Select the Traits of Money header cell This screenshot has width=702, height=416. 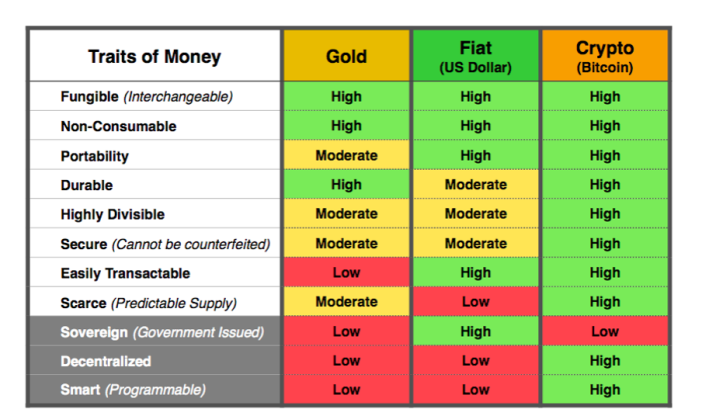tap(155, 56)
